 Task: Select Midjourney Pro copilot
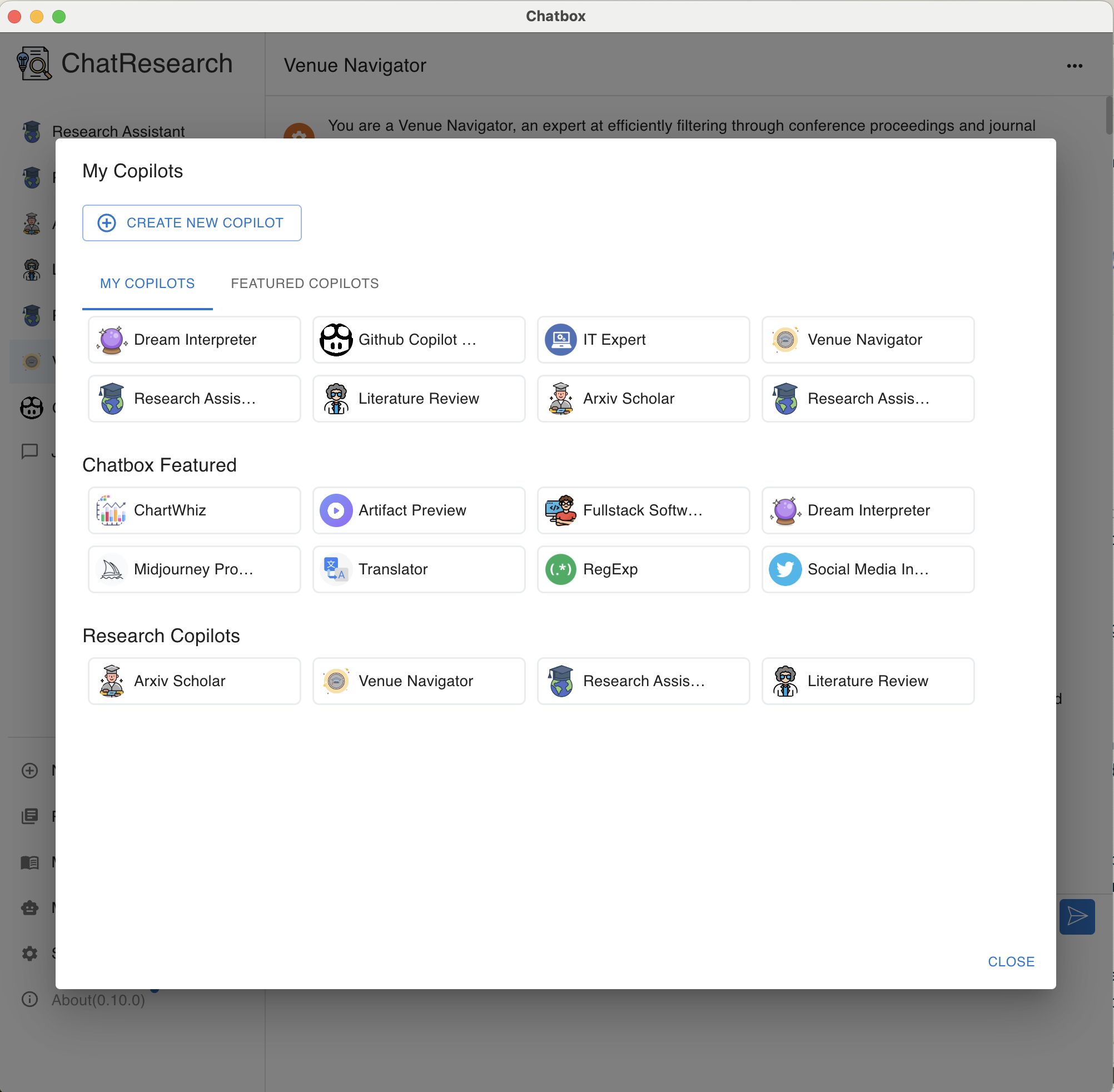tap(194, 569)
